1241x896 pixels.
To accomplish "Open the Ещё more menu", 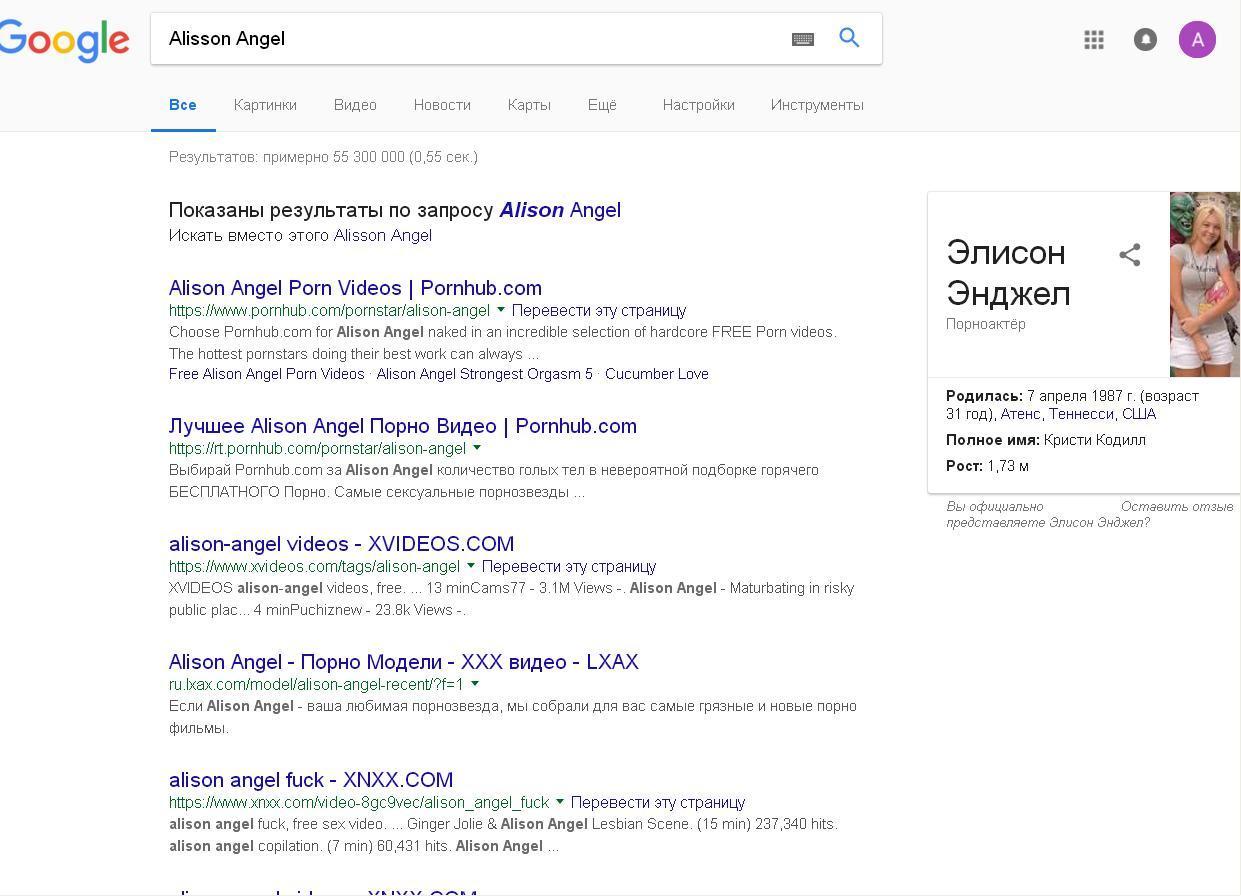I will [x=602, y=105].
